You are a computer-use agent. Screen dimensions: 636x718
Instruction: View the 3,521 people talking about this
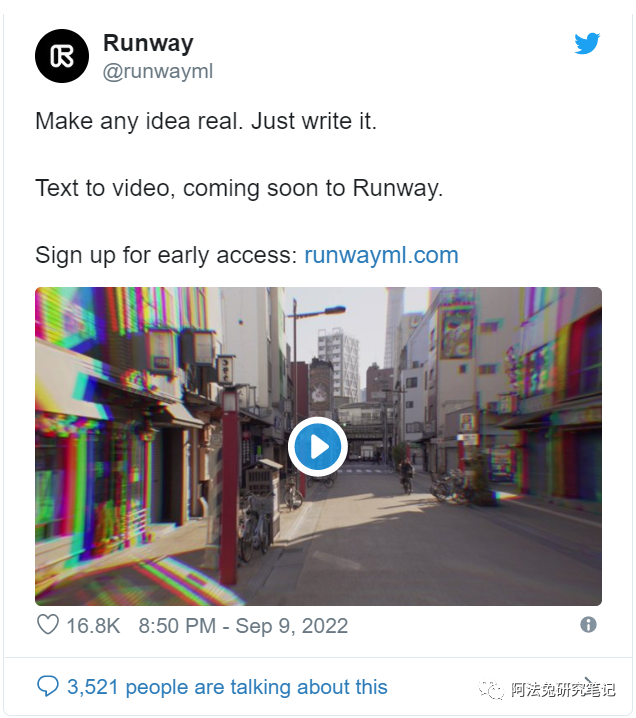pos(227,687)
